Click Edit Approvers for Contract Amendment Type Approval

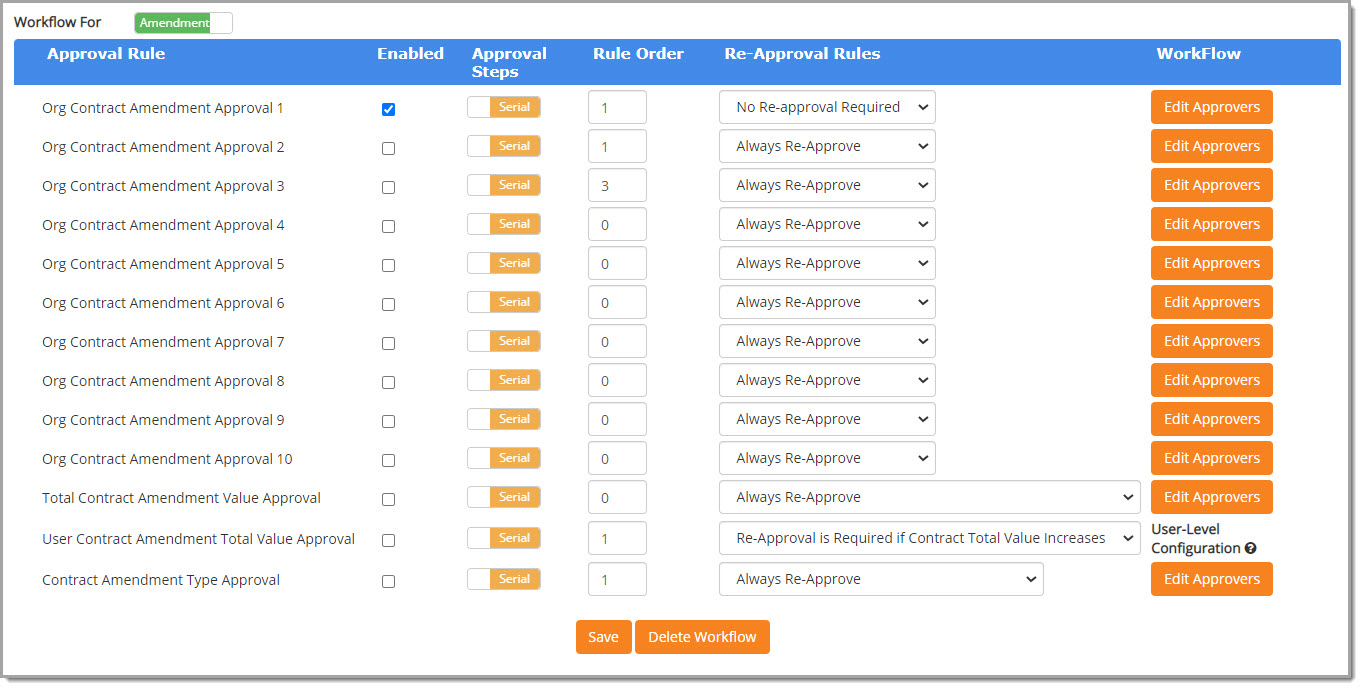click(x=1211, y=578)
